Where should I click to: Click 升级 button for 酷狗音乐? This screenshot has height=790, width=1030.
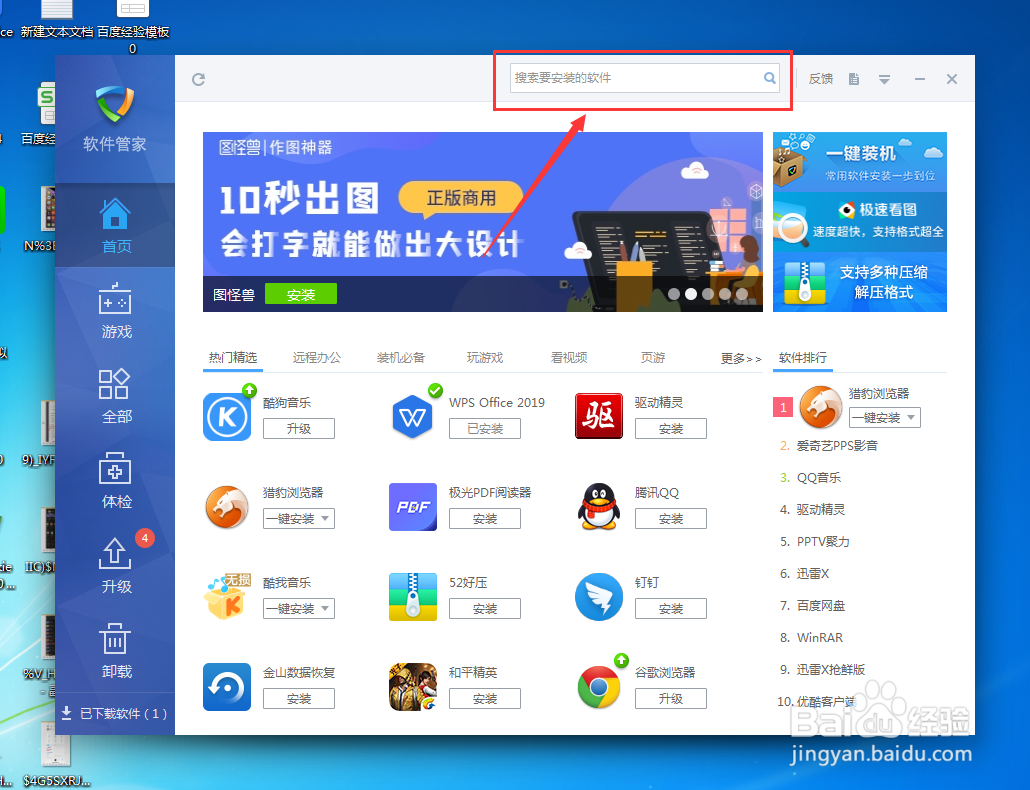[x=299, y=428]
